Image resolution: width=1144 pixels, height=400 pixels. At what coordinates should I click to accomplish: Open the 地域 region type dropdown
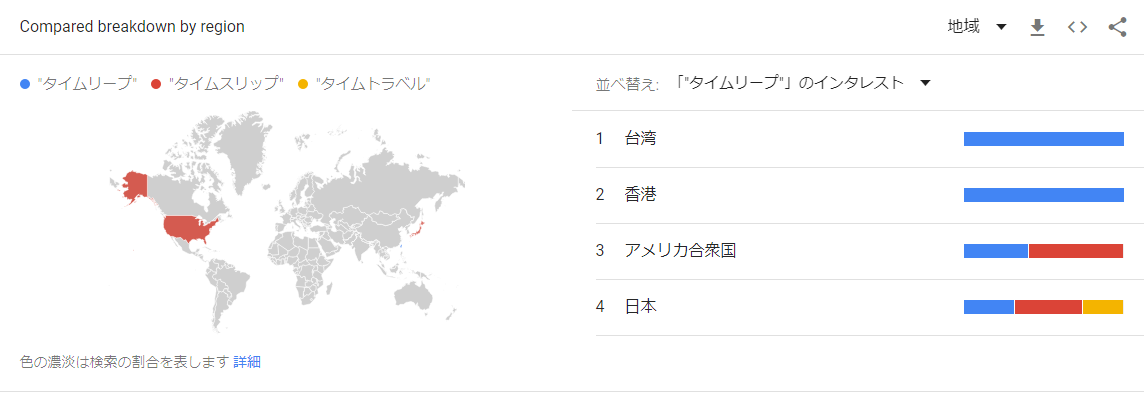[x=977, y=27]
